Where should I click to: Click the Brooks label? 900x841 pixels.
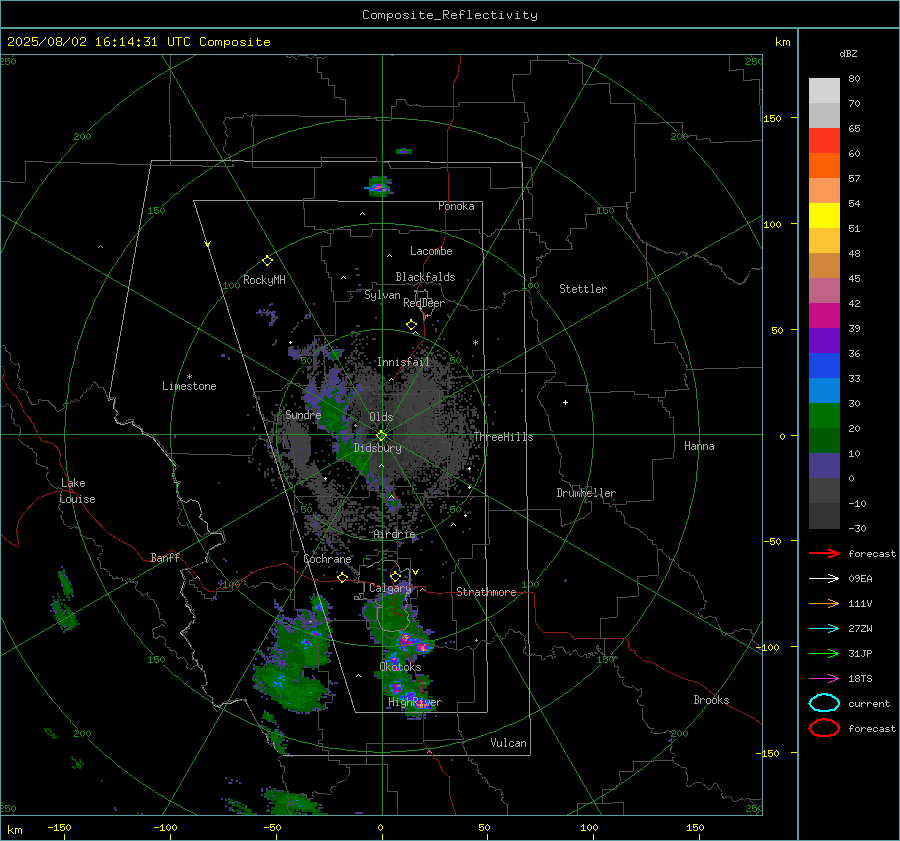(711, 700)
